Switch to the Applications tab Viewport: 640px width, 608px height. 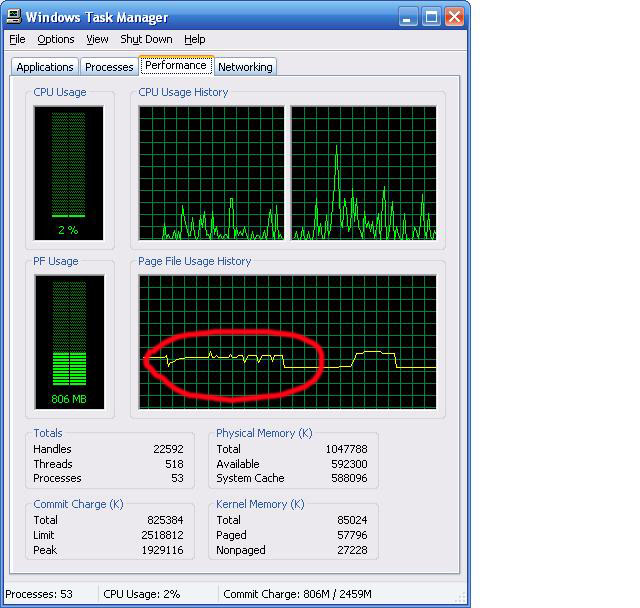coord(45,67)
